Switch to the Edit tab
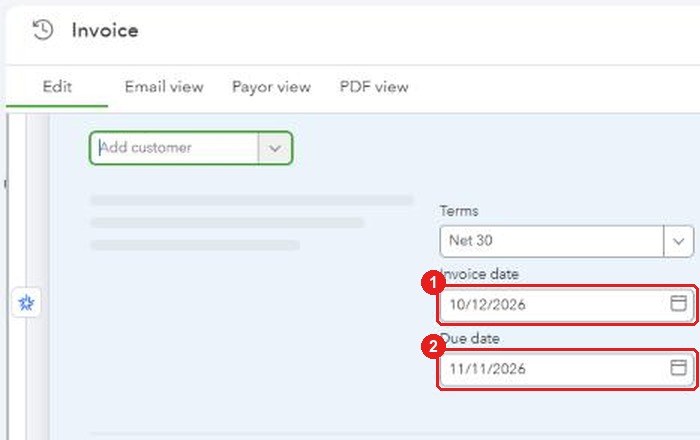Screen dimensions: 700x440 57,87
